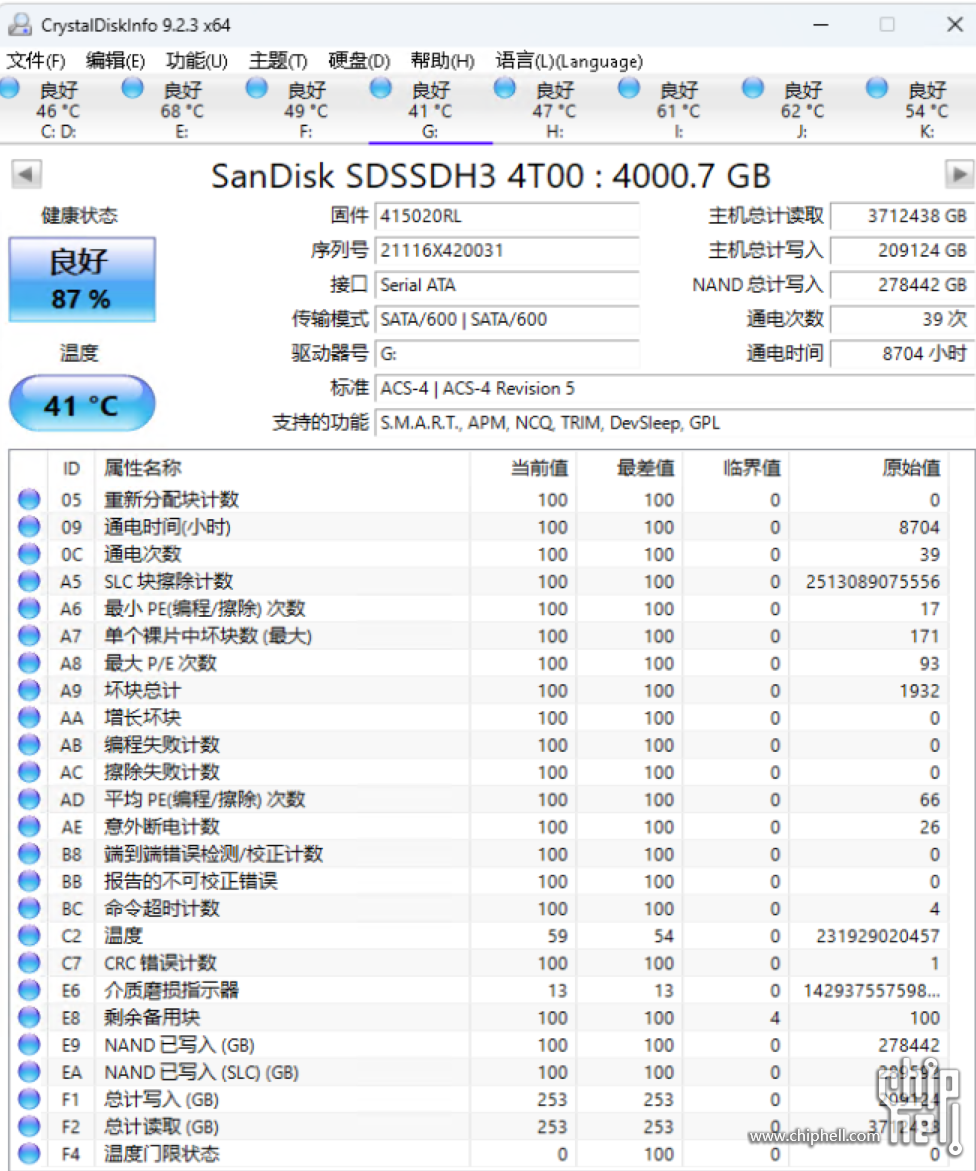Click status icon for 05 重新分配块计数

(x=29, y=499)
